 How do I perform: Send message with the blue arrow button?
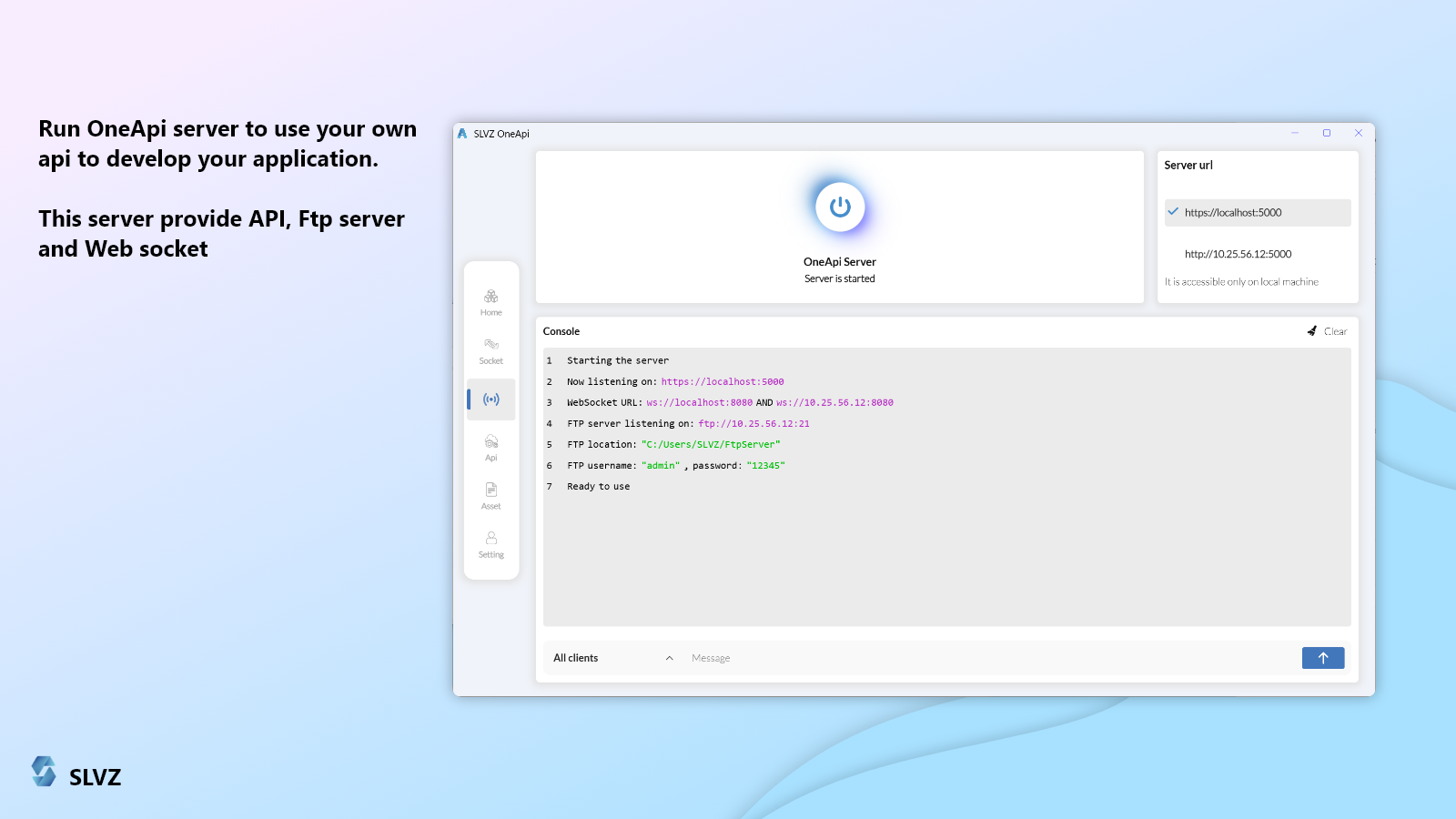[x=1322, y=658]
